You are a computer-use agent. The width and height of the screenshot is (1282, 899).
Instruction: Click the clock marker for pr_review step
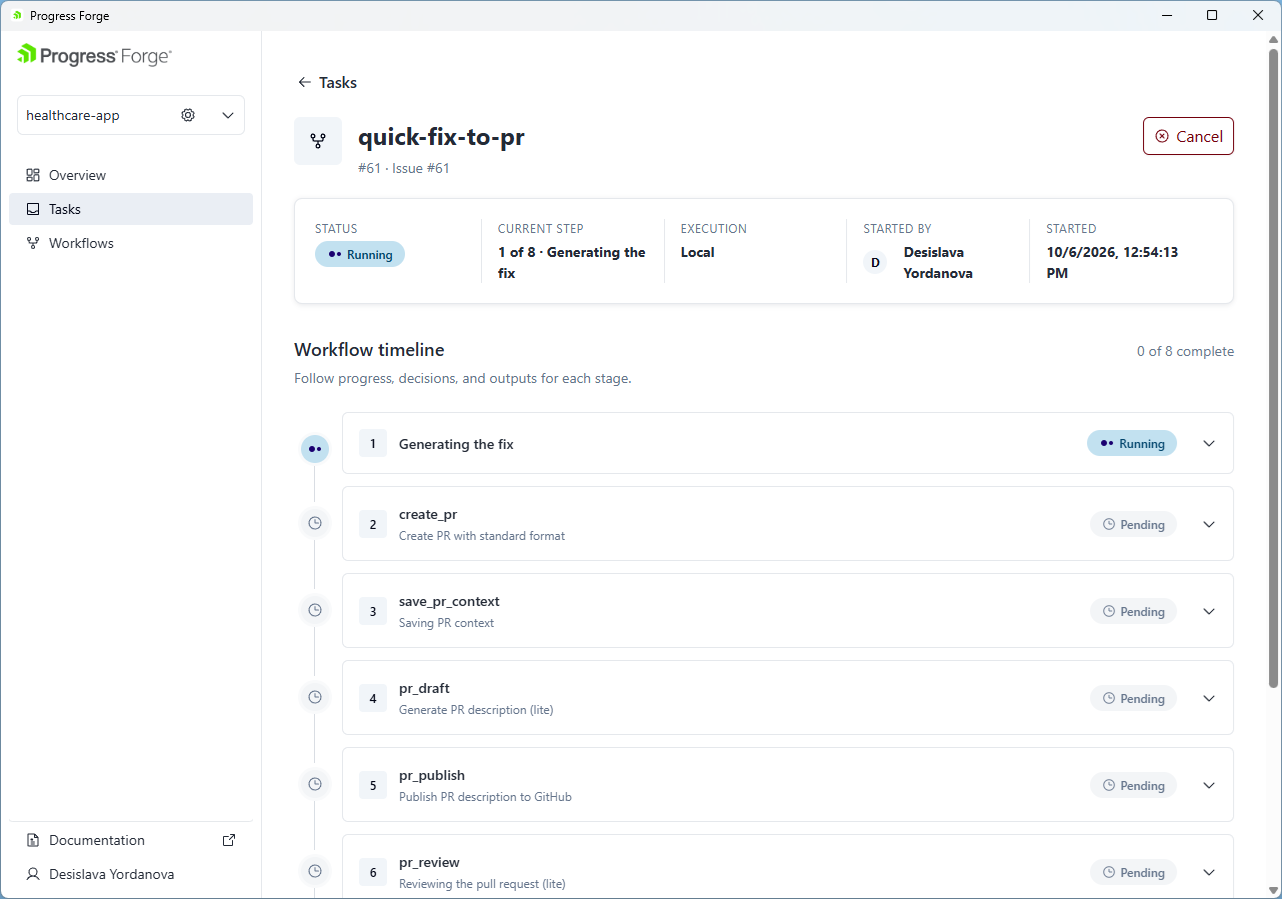coord(315,871)
